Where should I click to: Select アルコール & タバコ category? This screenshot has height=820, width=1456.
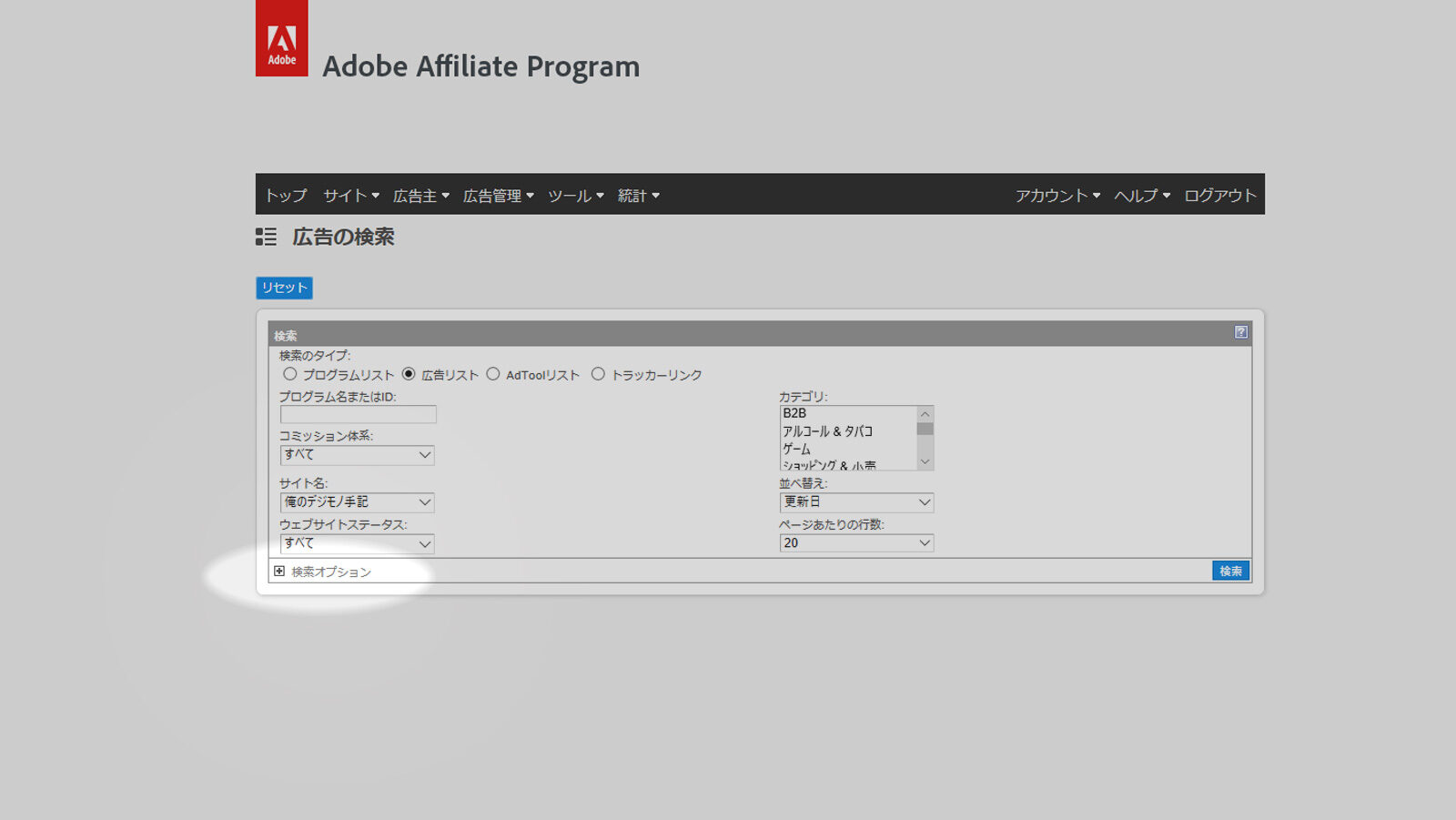[847, 431]
